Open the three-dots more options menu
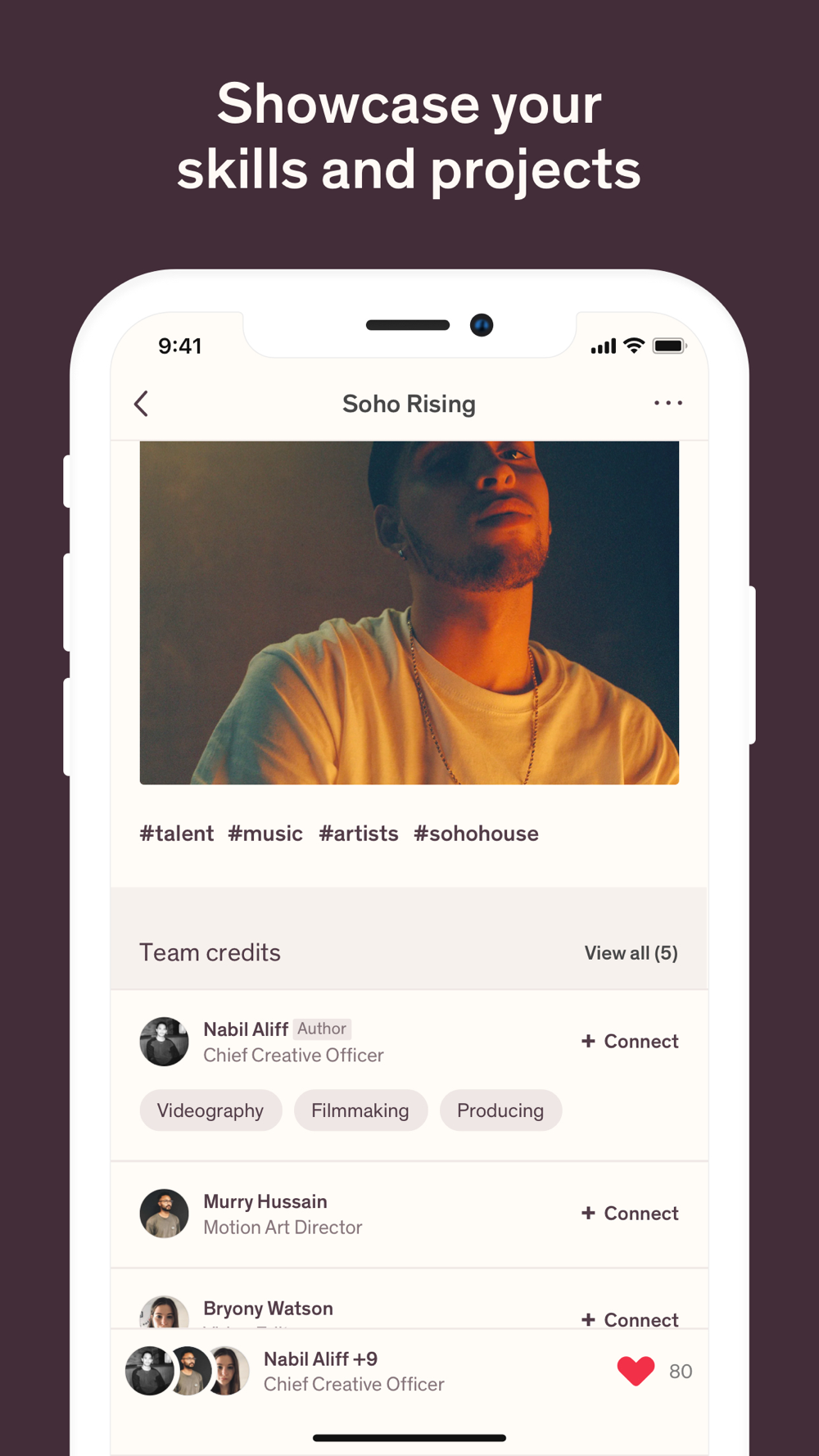 [x=668, y=403]
